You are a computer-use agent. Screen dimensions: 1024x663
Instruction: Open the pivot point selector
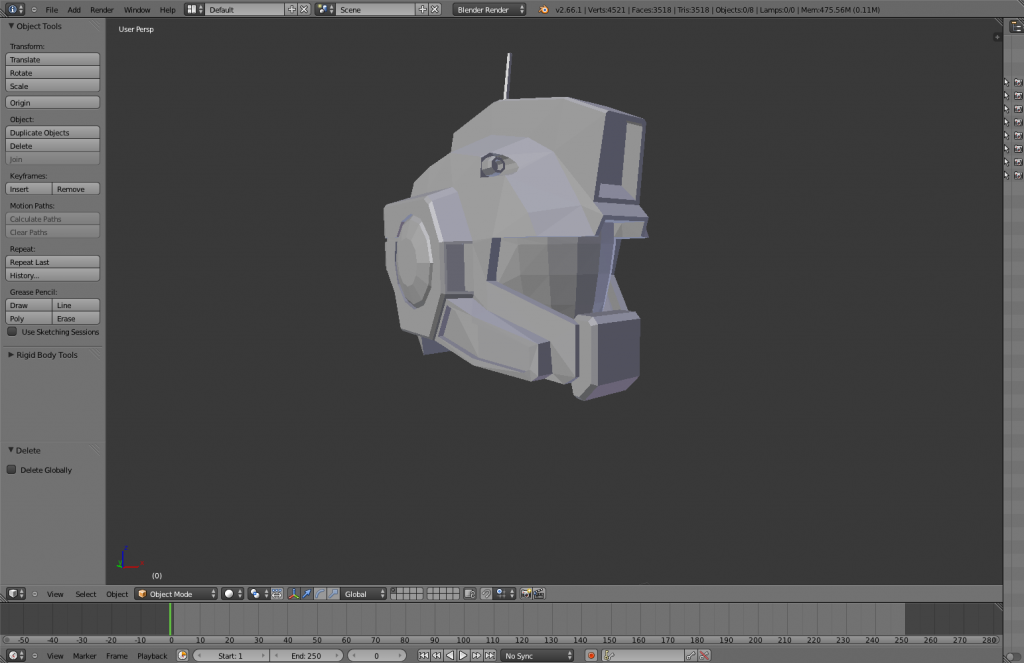[259, 594]
